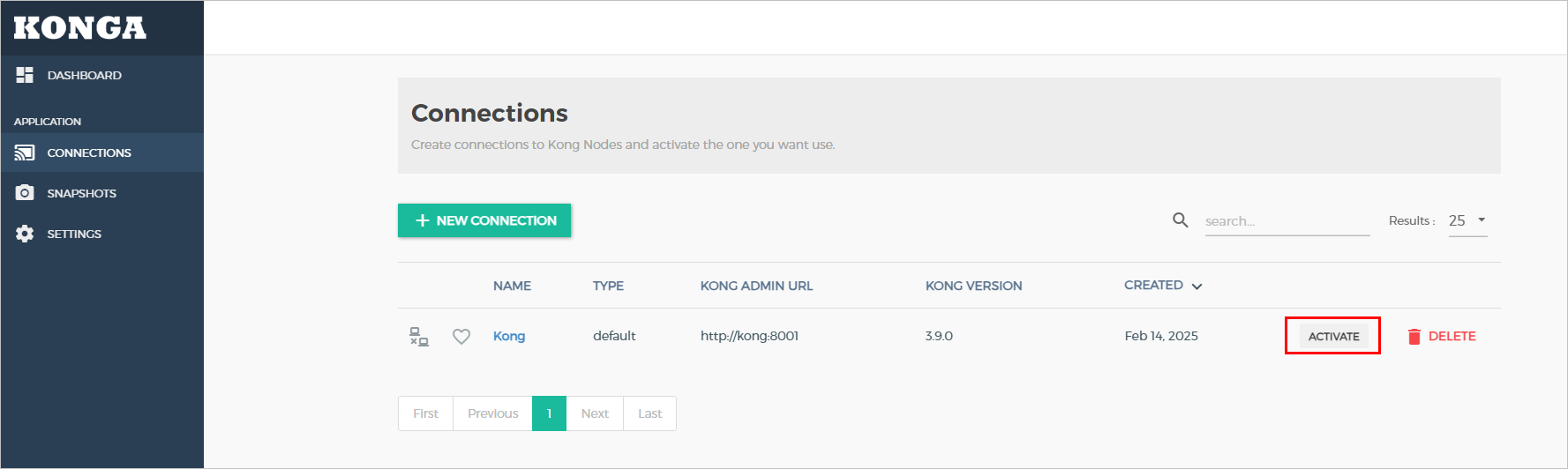This screenshot has width=1568, height=469.
Task: Open Snapshots in the sidebar menu
Action: (x=81, y=193)
